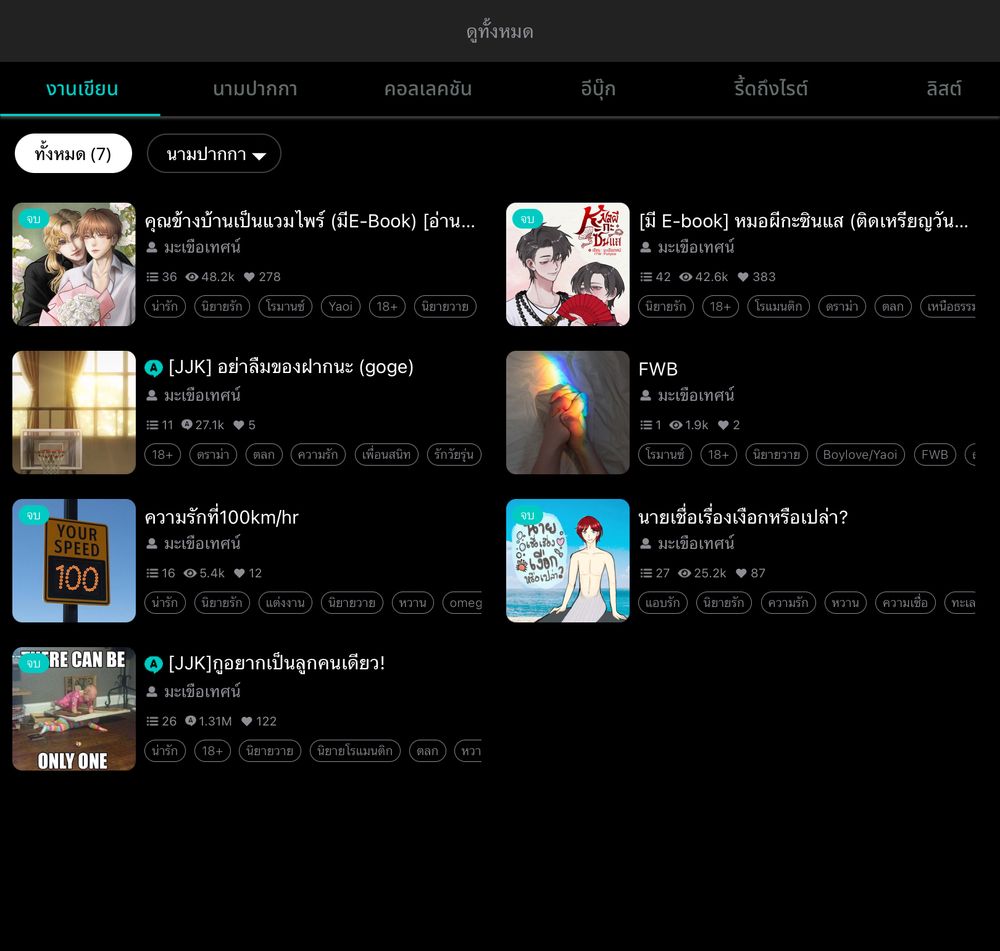
Task: Select the โรมานซ์ tag on คุณข้างบ้านเป็นแวมไพร์
Action: [x=285, y=307]
